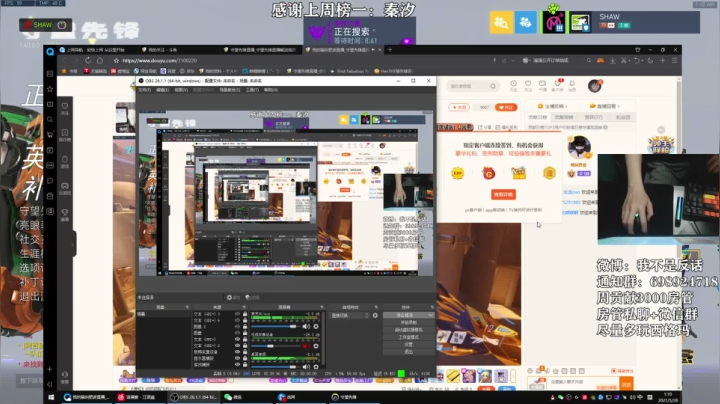Image resolution: width=720 pixels, height=404 pixels.
Task: Open OBS 场景集合(S) menu
Action: 230,90
